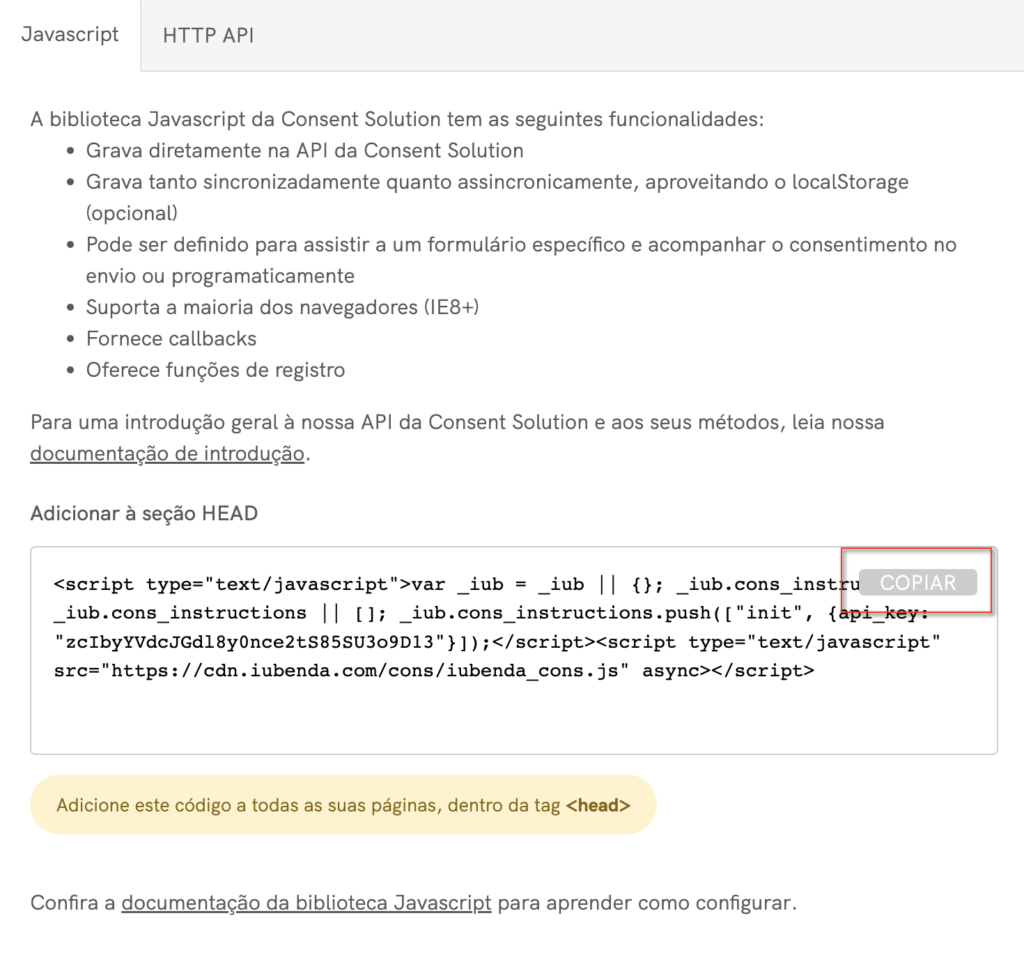Viewport: 1024px width, 957px height.
Task: Click the Para uma introdução geral paragraph
Action: [x=457, y=422]
